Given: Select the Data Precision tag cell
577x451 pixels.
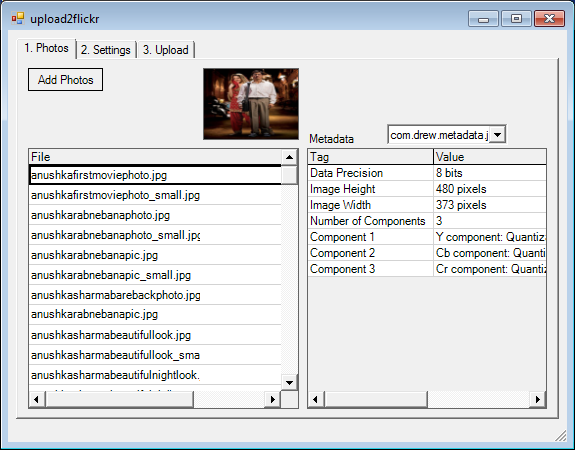Looking at the screenshot, I should tap(371, 173).
